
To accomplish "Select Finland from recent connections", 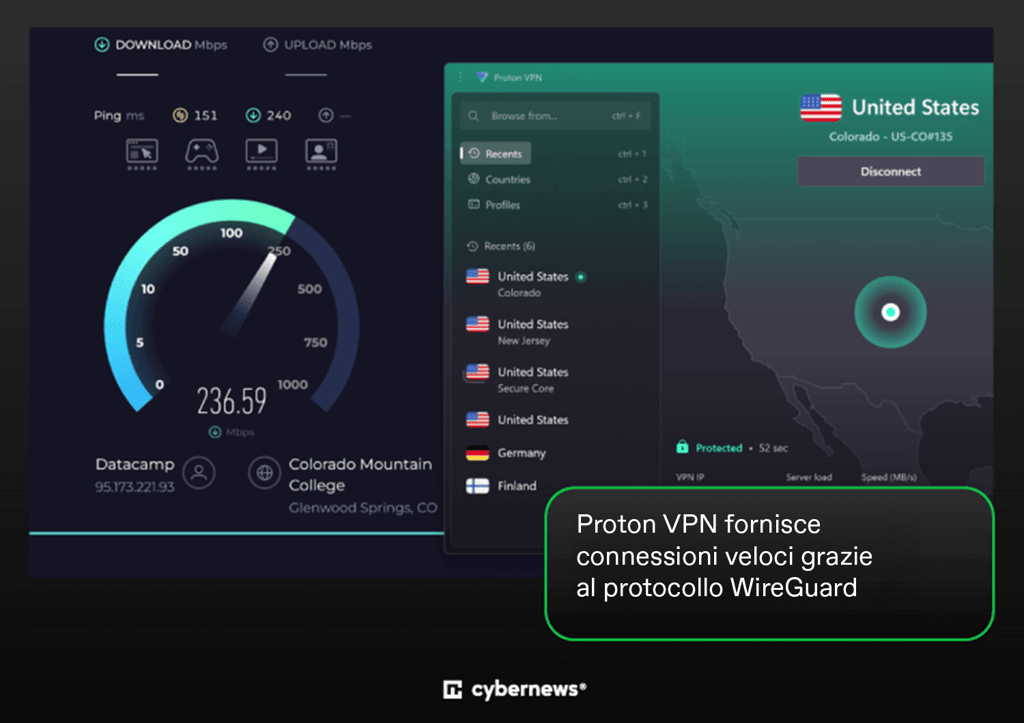I will coord(502,486).
